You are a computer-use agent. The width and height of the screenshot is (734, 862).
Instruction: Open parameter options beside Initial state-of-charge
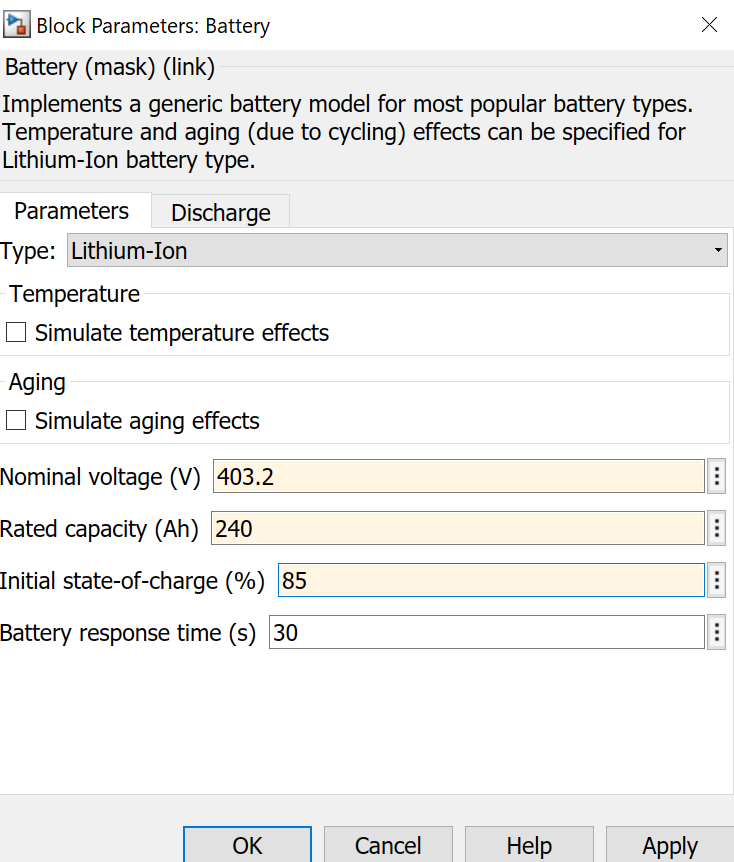[x=716, y=580]
